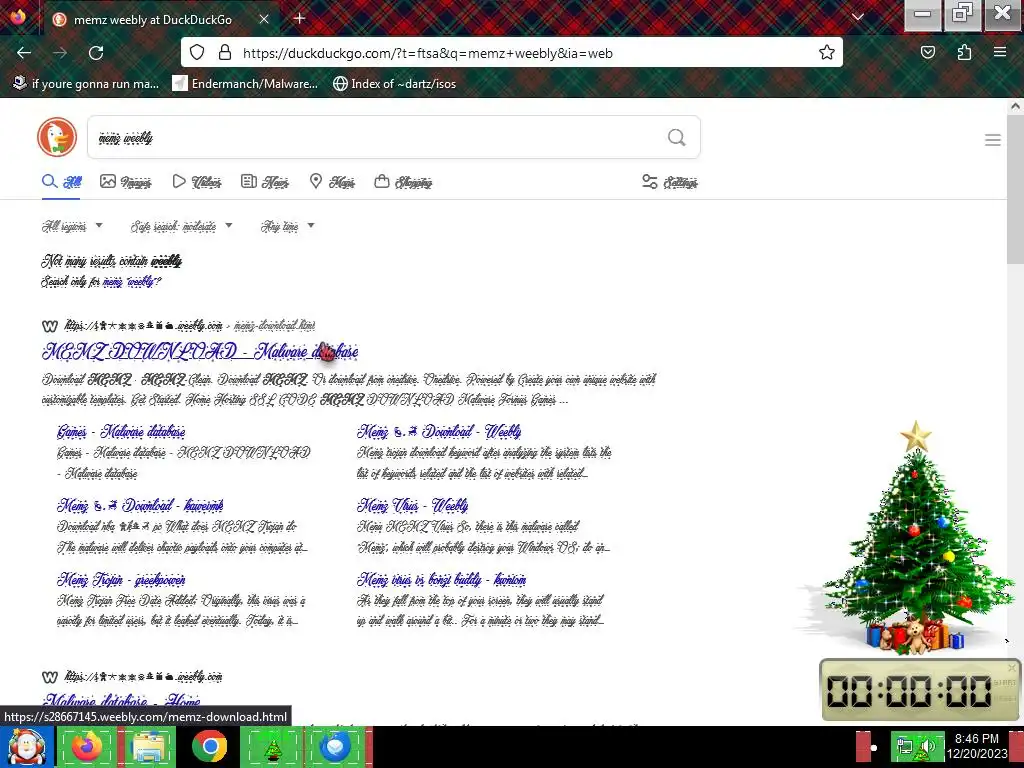Bookmark this page with the star icon
This screenshot has height=768, width=1024.
point(827,53)
